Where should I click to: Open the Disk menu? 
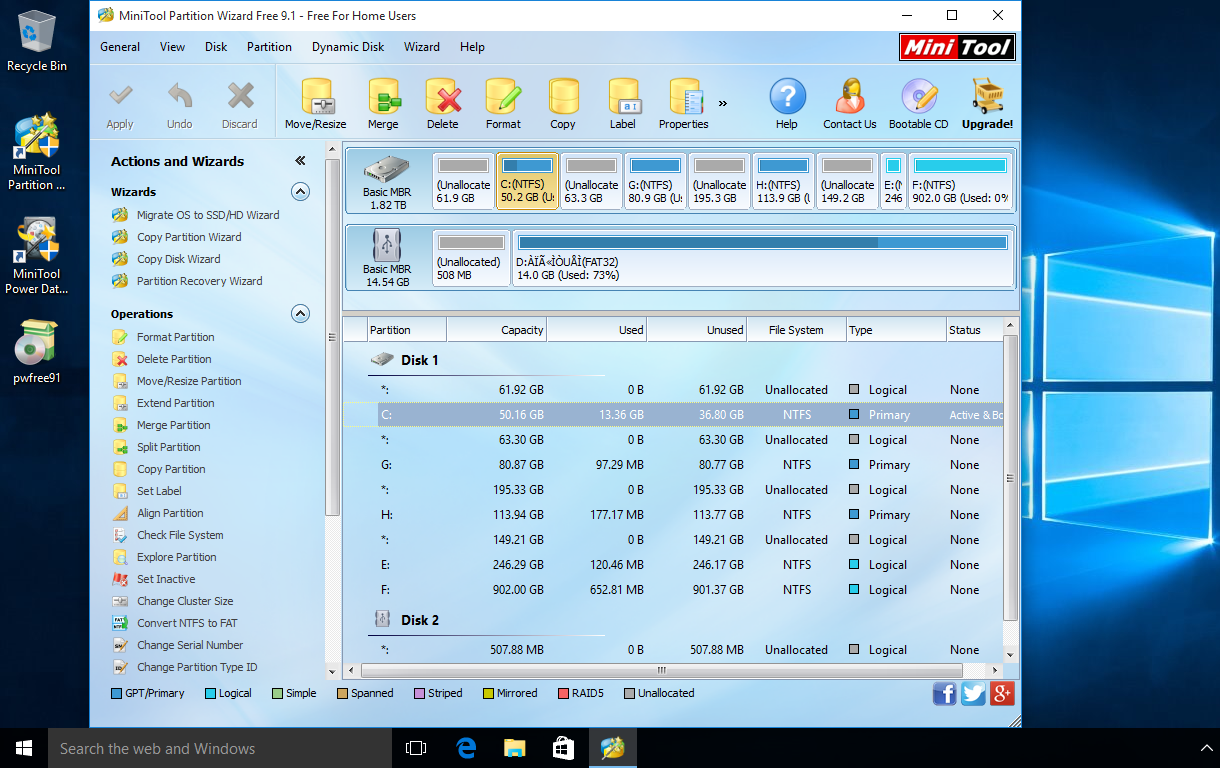[x=216, y=47]
